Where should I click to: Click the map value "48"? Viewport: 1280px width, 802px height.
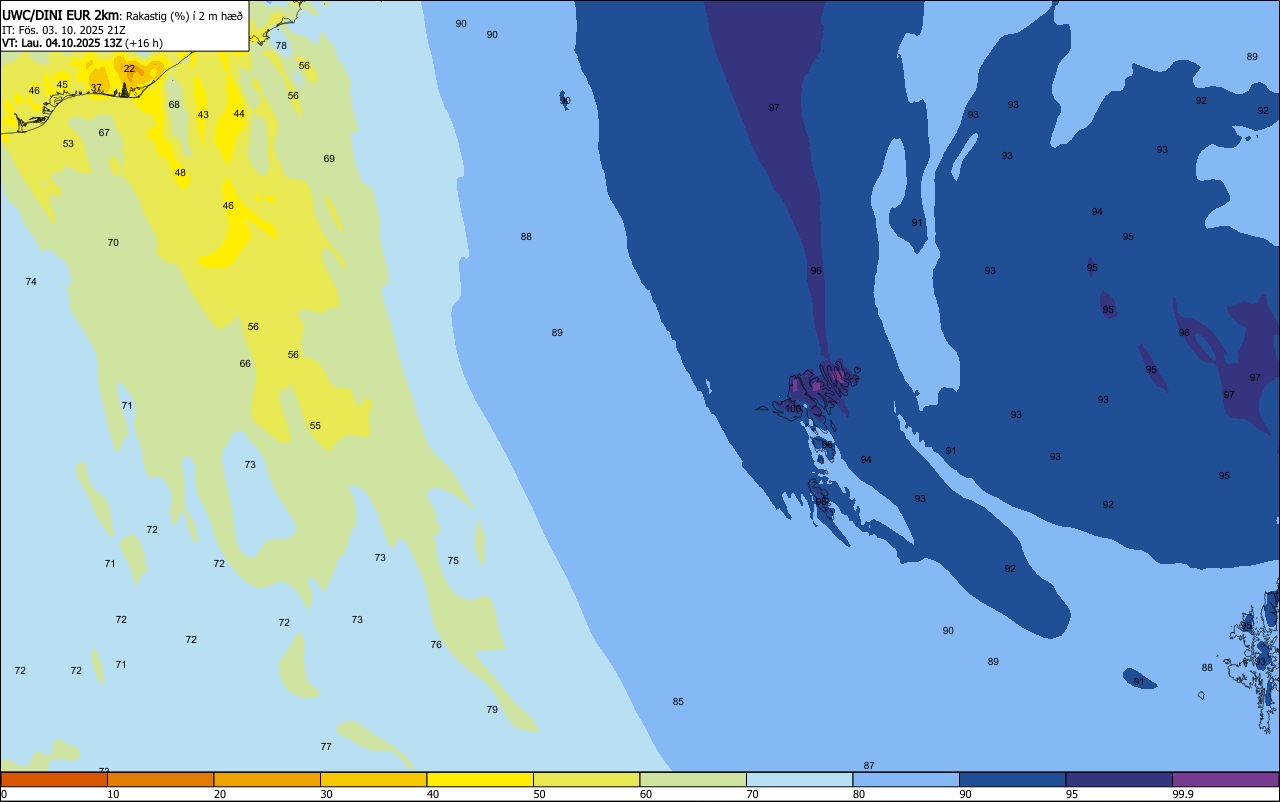[180, 173]
